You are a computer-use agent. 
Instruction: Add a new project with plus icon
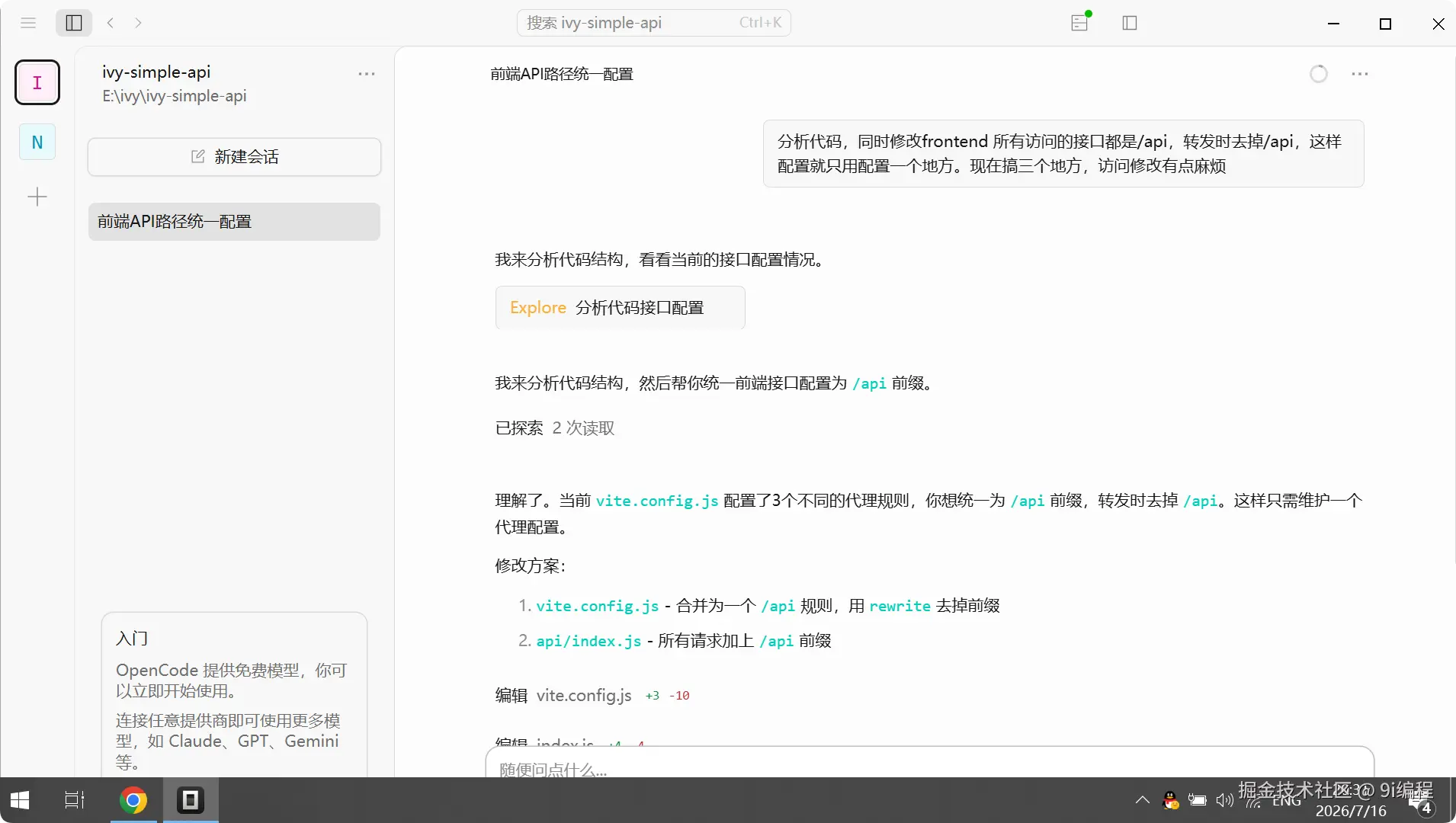click(x=37, y=197)
